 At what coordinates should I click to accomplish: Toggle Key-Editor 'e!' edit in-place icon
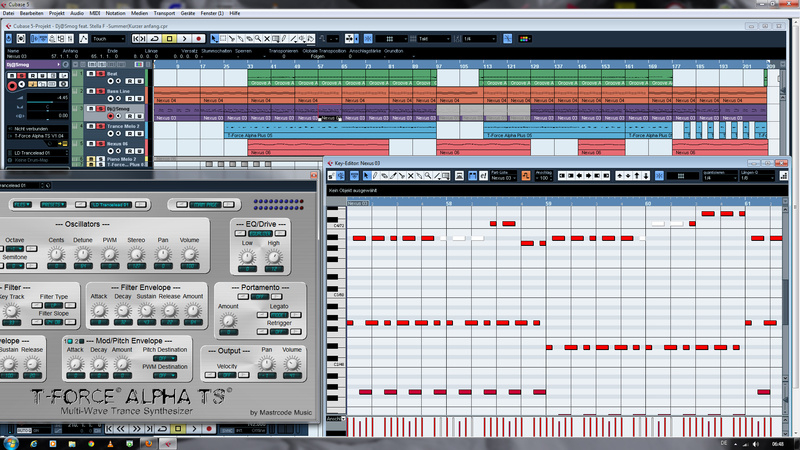coord(483,176)
